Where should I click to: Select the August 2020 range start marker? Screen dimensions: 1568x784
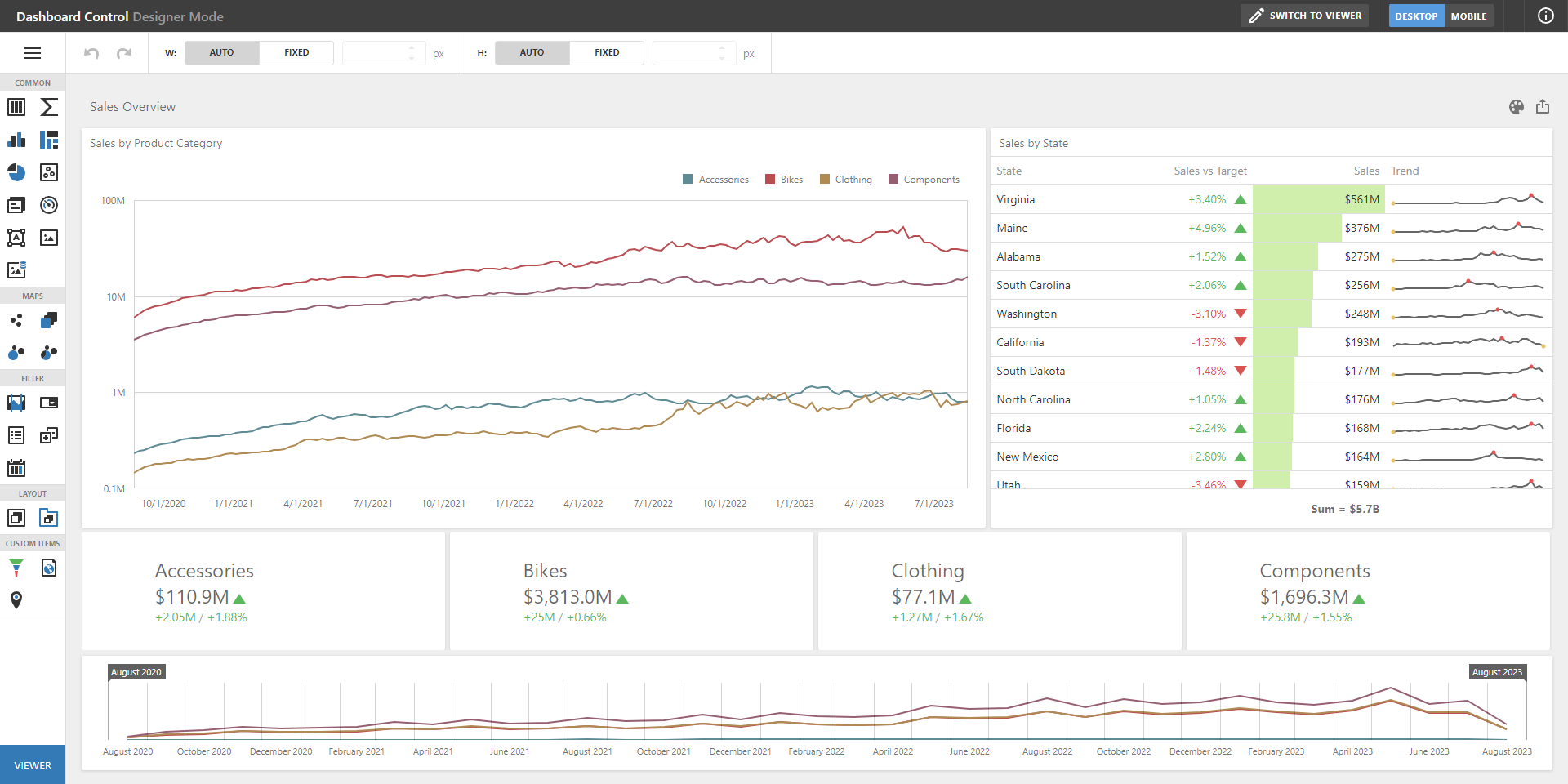click(136, 672)
